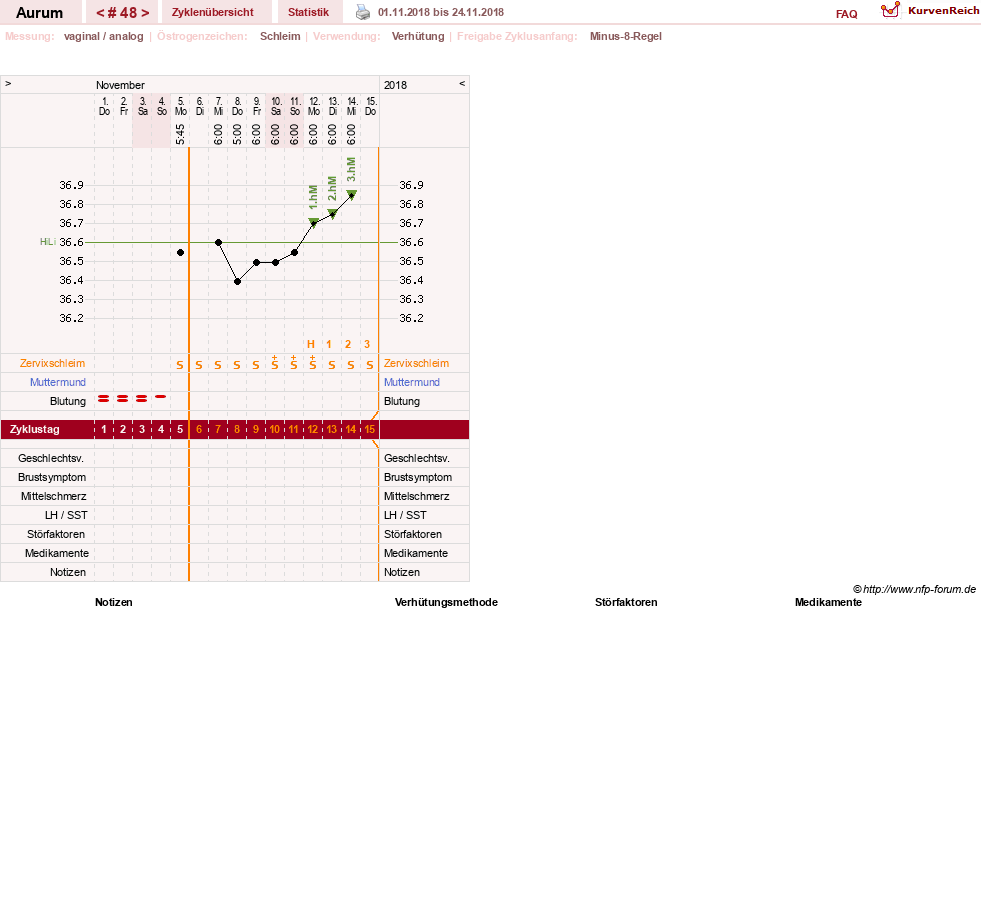Click the 'Verhütungsmethode' heading below chart
The height and width of the screenshot is (921, 981).
coord(446,602)
